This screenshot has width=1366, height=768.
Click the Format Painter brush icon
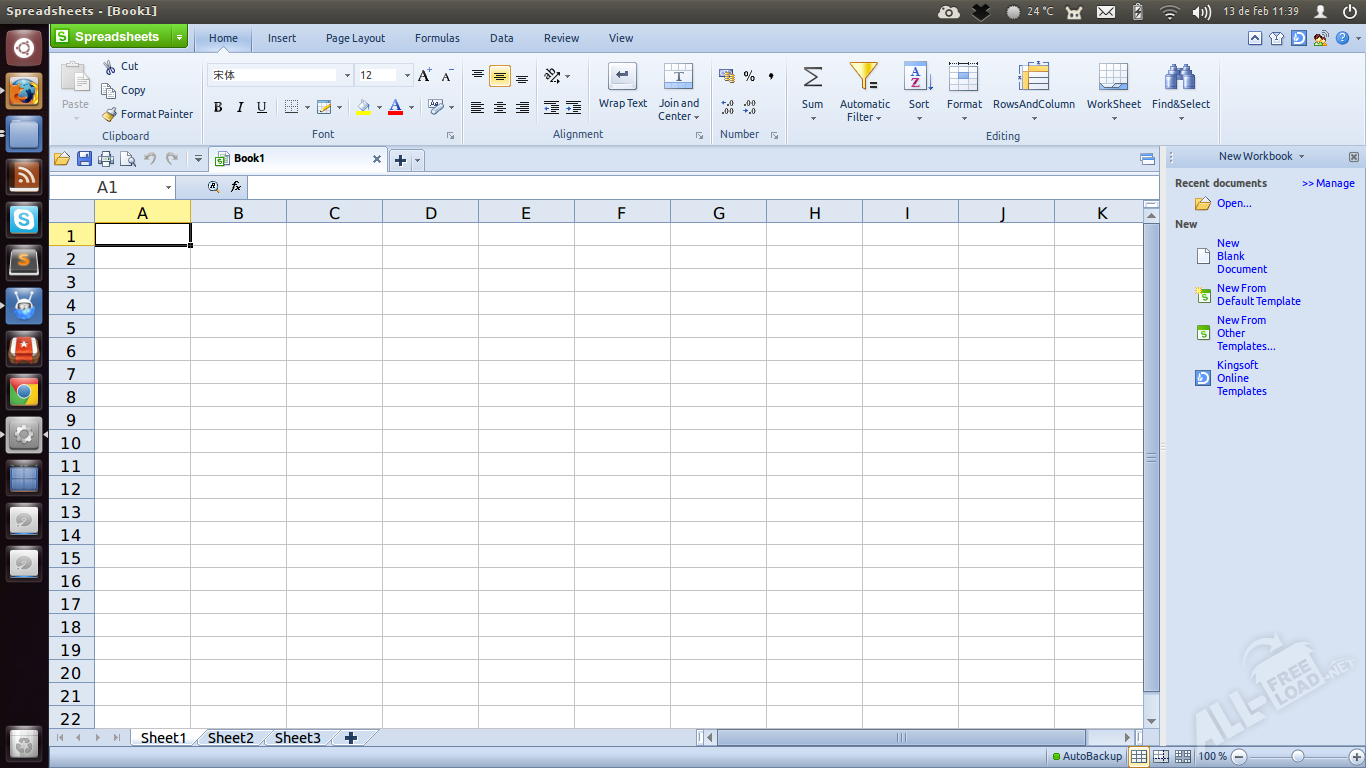[x=110, y=114]
